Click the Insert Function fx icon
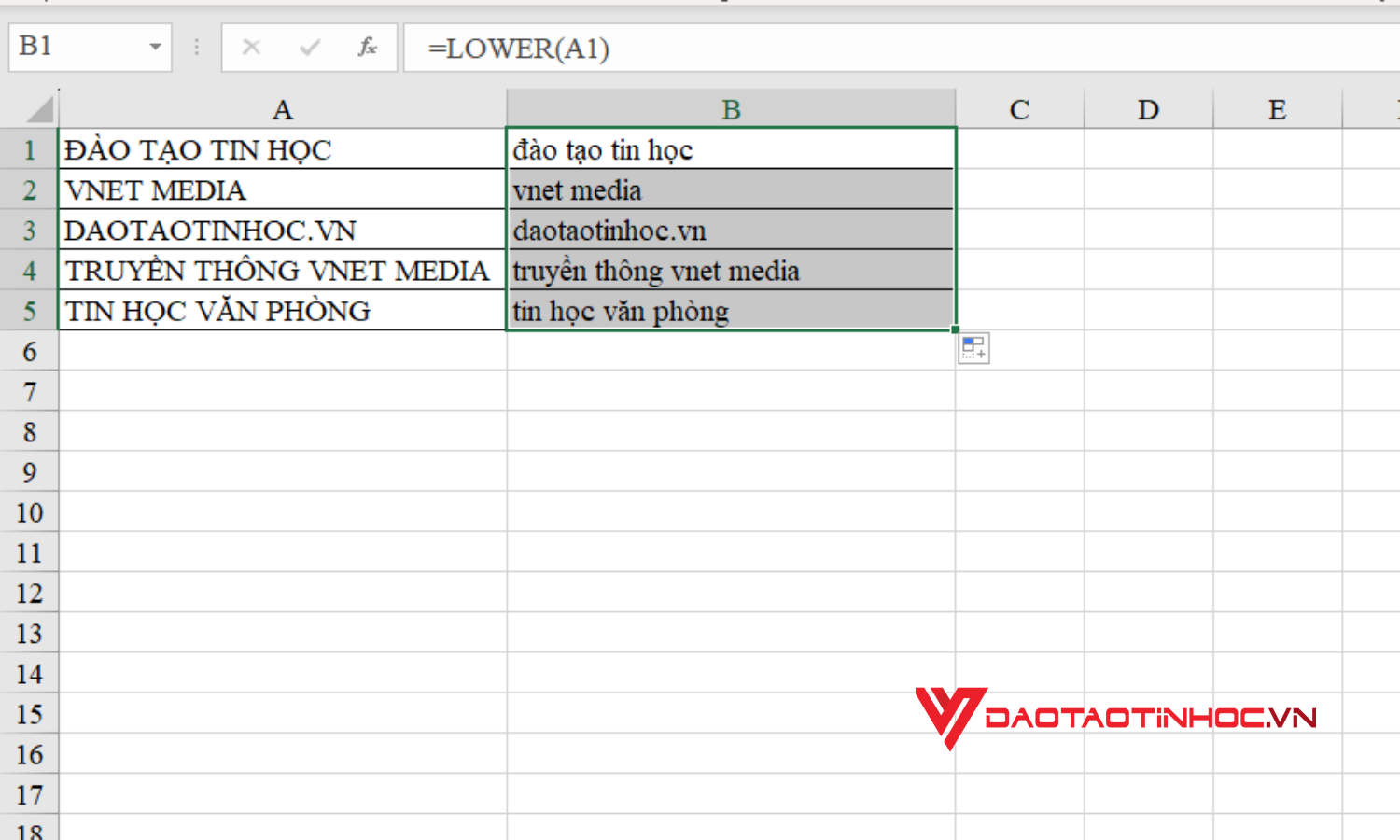This screenshot has height=840, width=1400. (369, 48)
